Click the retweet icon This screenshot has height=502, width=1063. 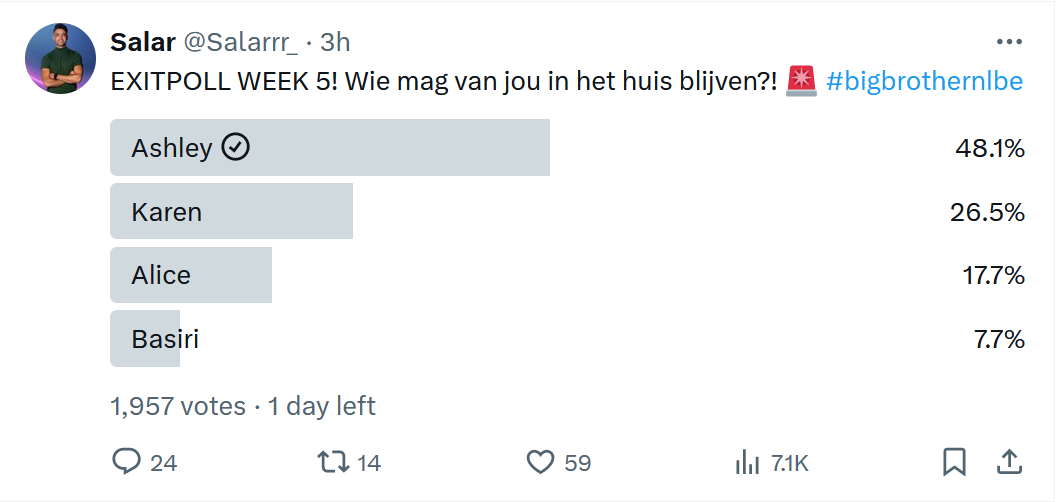[x=334, y=462]
